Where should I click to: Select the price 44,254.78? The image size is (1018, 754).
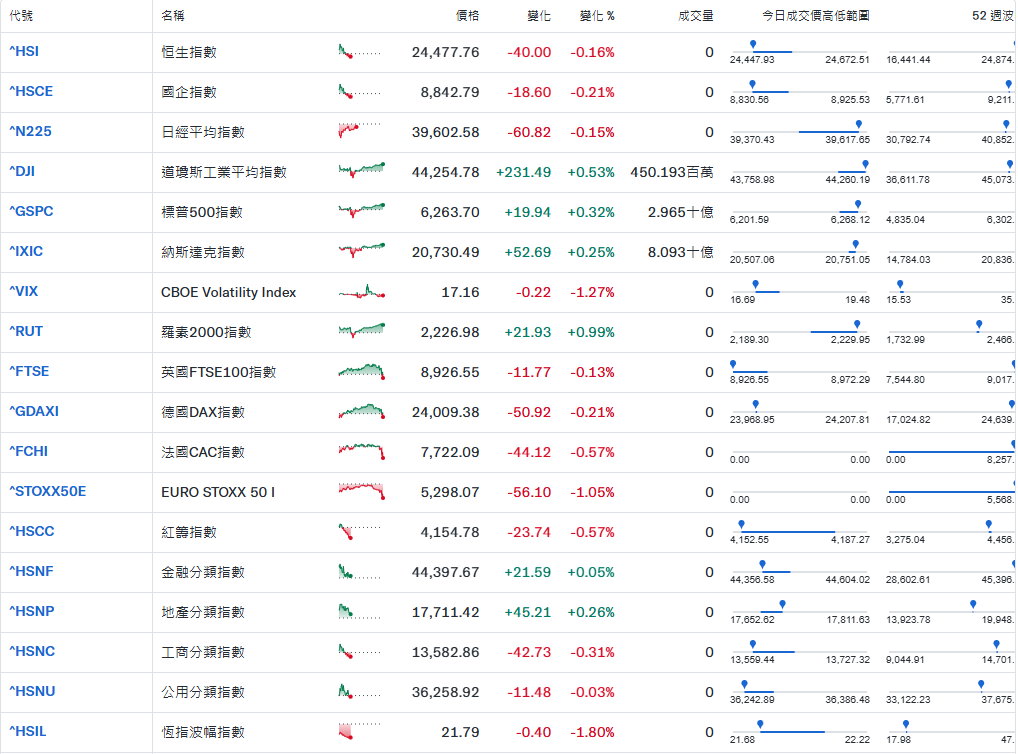[x=445, y=172]
